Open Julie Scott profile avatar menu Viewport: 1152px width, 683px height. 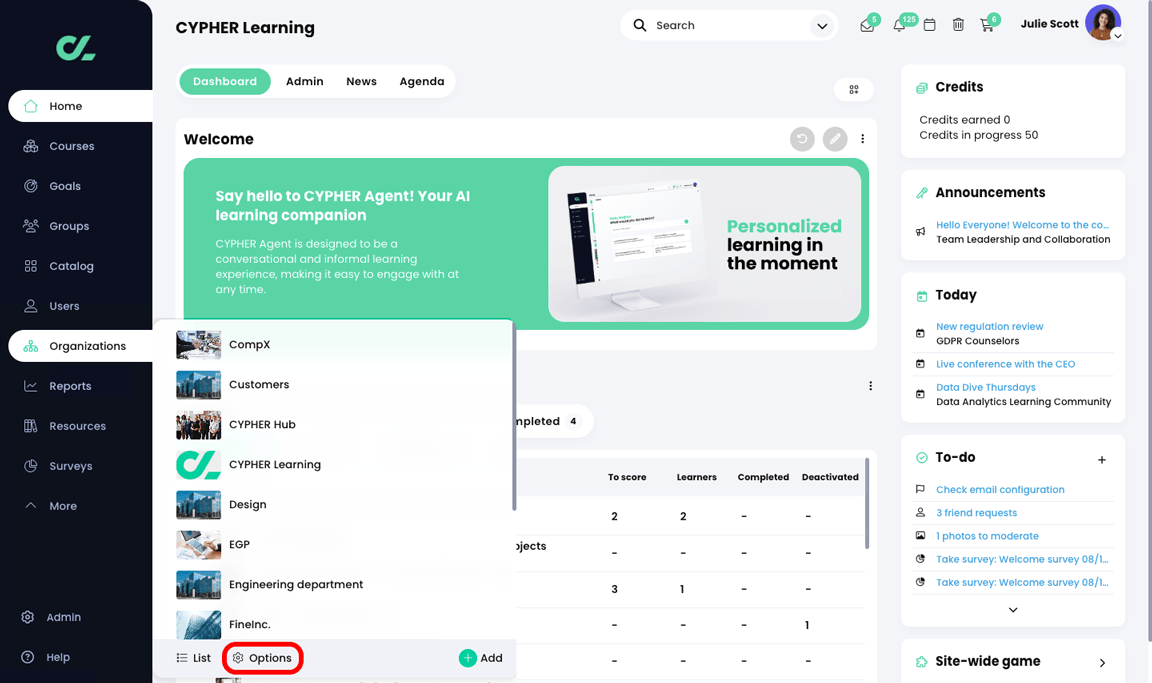pos(1104,23)
